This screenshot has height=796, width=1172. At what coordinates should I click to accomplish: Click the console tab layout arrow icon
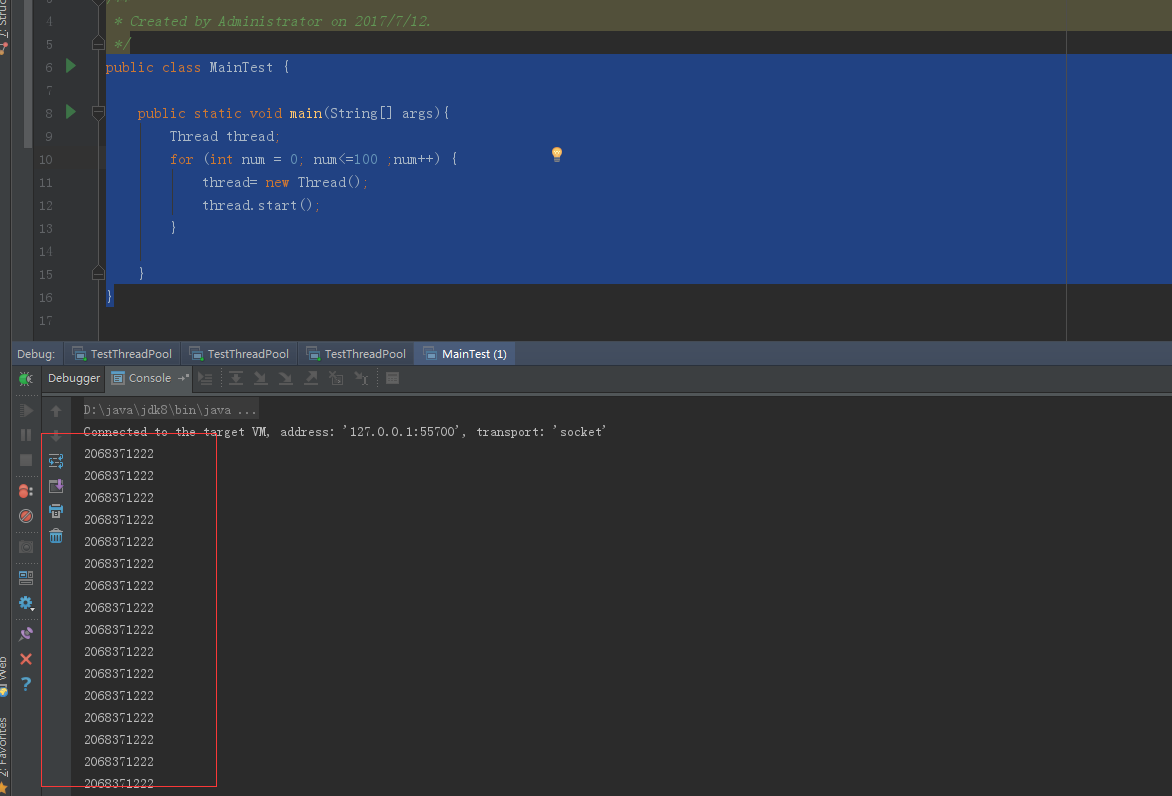pos(183,378)
